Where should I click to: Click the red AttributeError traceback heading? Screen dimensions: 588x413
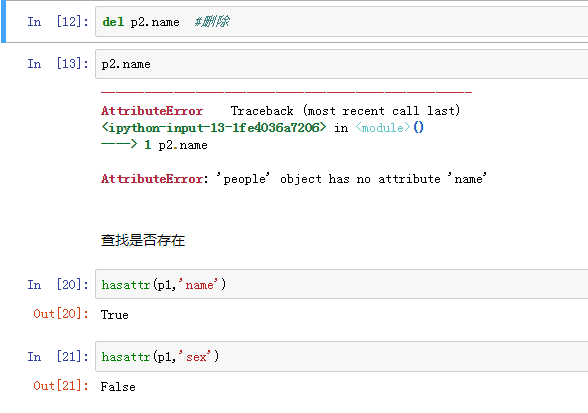152,111
